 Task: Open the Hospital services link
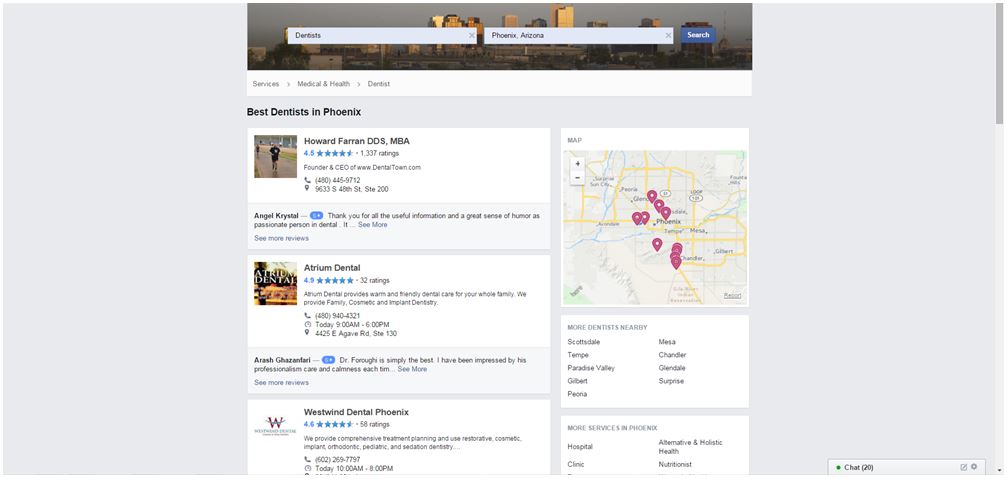(x=580, y=446)
